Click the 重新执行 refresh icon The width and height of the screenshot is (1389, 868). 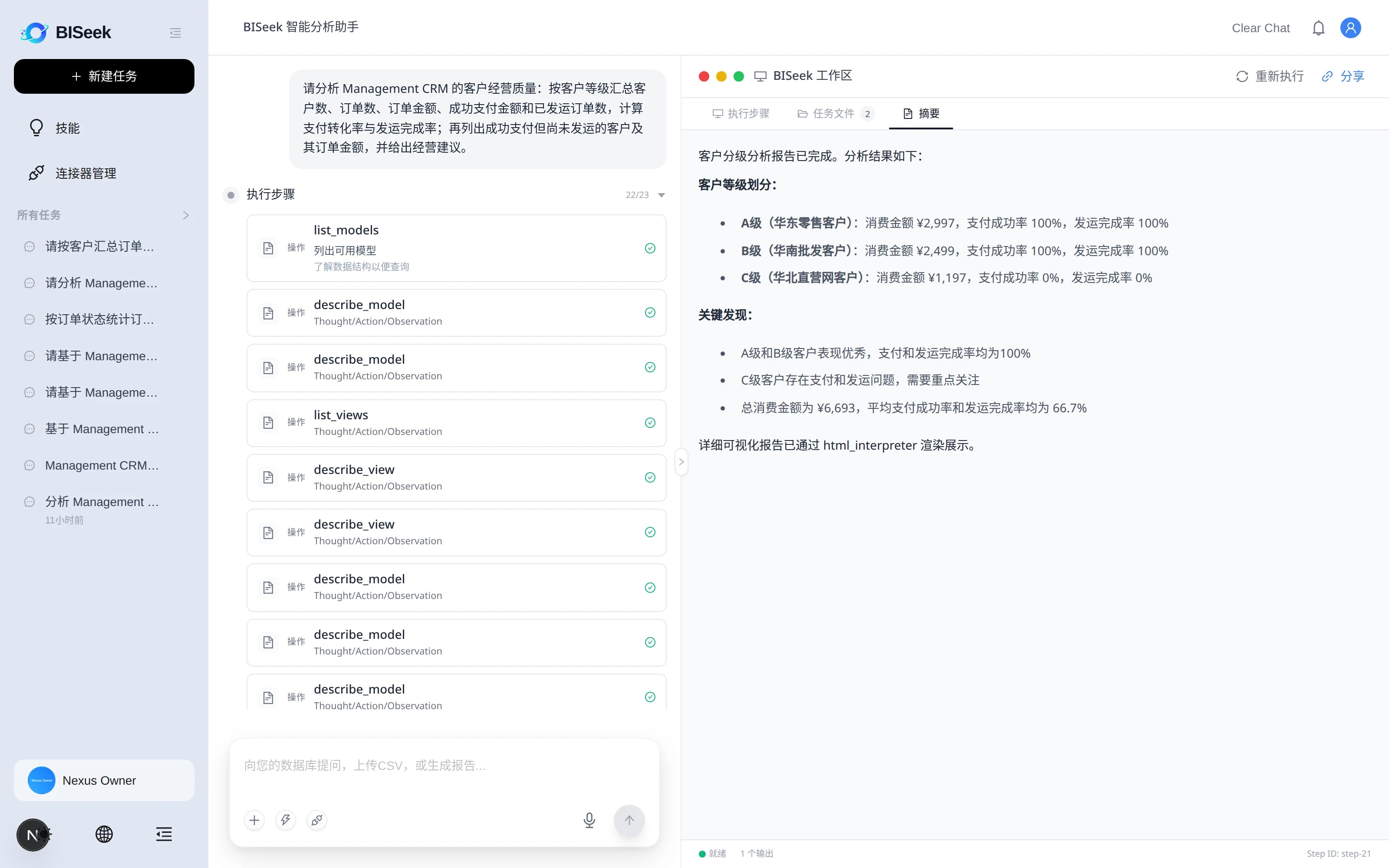pos(1241,76)
